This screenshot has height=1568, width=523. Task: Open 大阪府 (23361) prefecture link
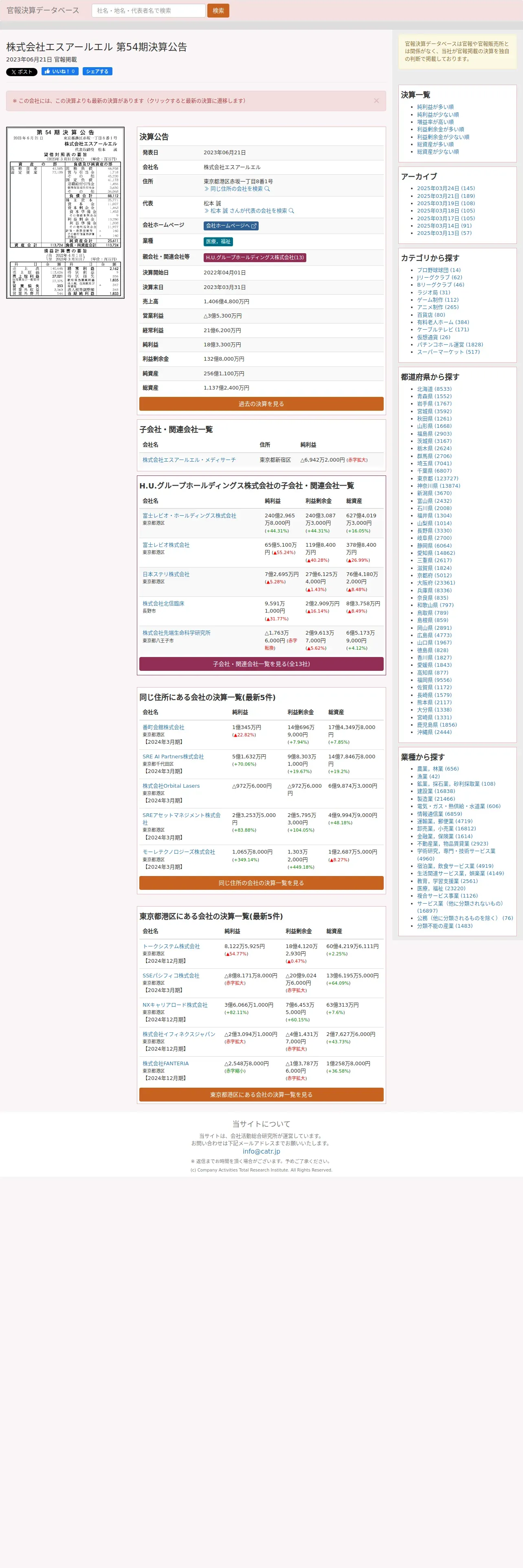pyautogui.click(x=436, y=583)
